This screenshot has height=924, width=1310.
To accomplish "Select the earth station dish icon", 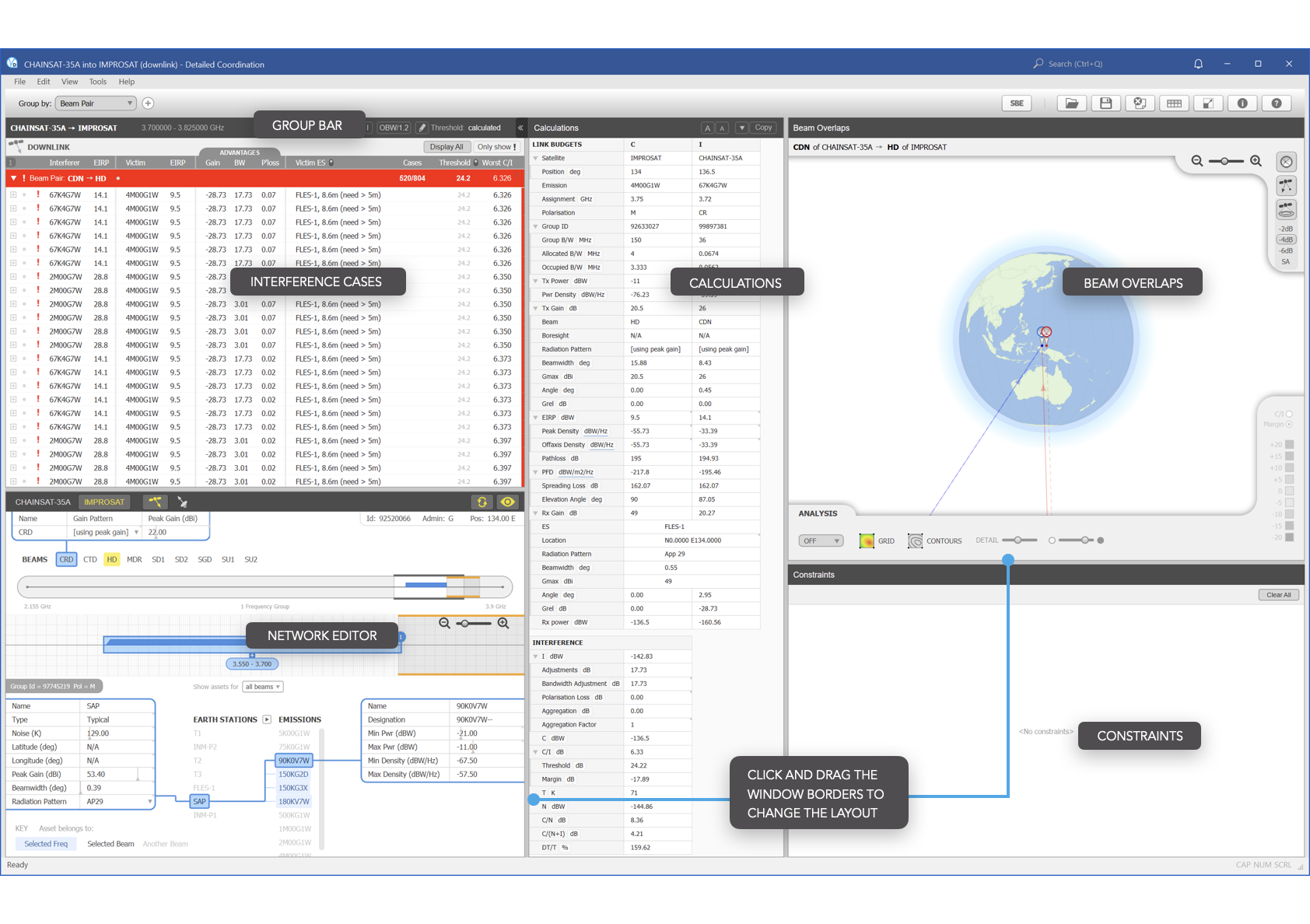I will pyautogui.click(x=182, y=502).
